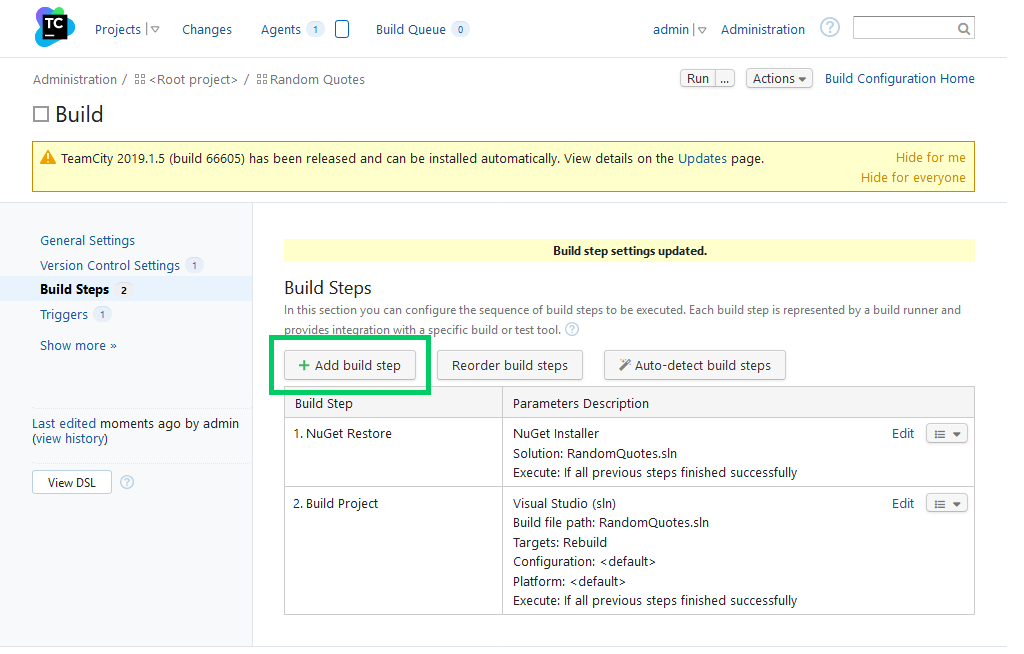The height and width of the screenshot is (654, 1024).
Task: Click the Root project grid icon
Action: click(x=140, y=80)
